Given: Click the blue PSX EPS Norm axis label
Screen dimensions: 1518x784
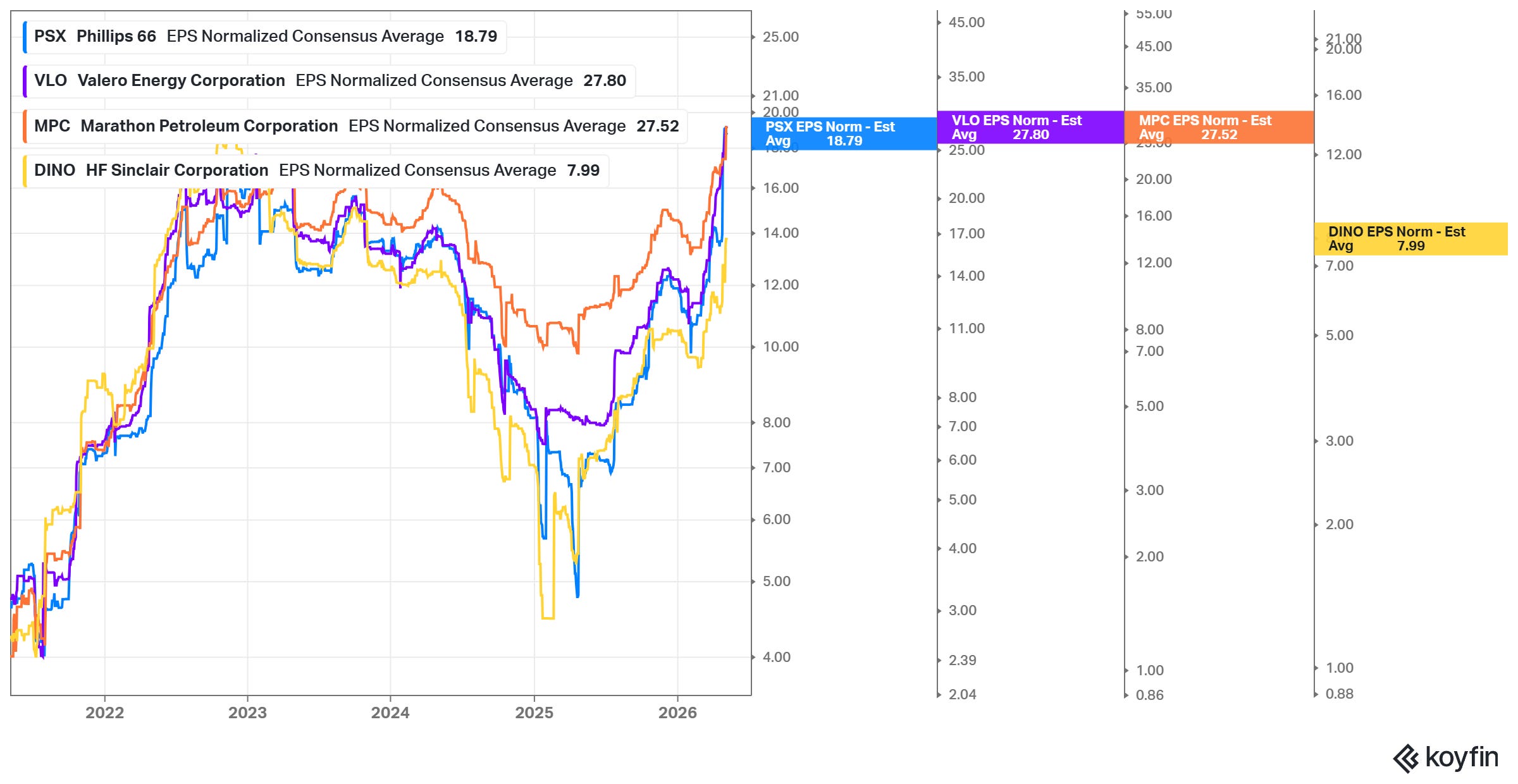Looking at the screenshot, I should click(844, 133).
